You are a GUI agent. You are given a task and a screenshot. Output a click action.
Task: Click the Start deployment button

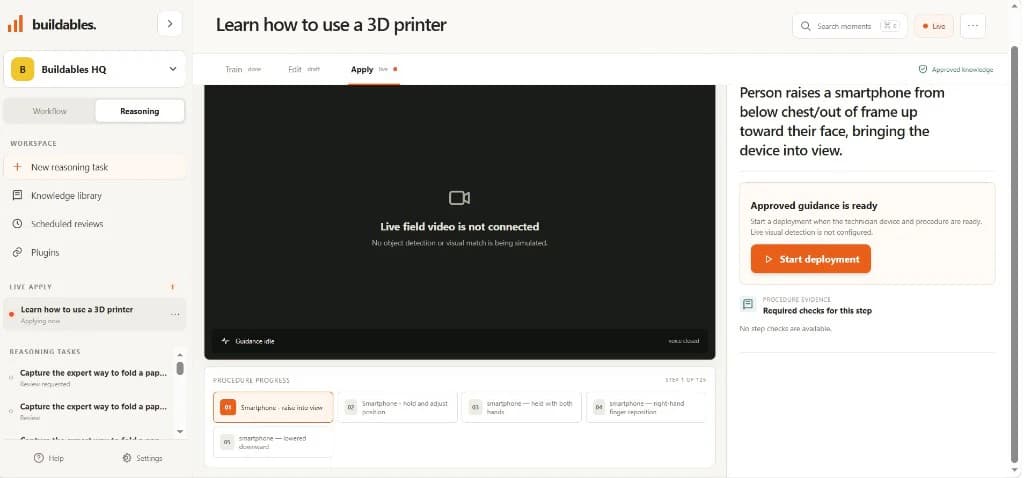click(810, 259)
